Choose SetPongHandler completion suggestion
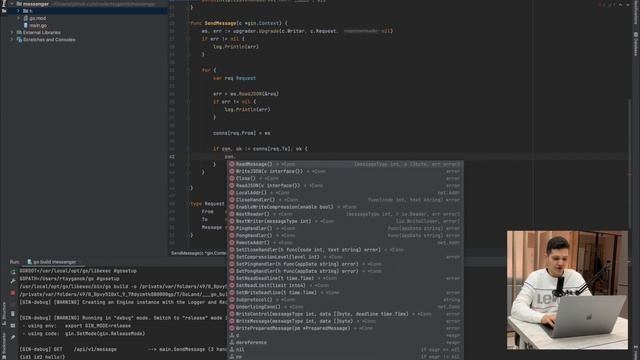 click(345, 271)
